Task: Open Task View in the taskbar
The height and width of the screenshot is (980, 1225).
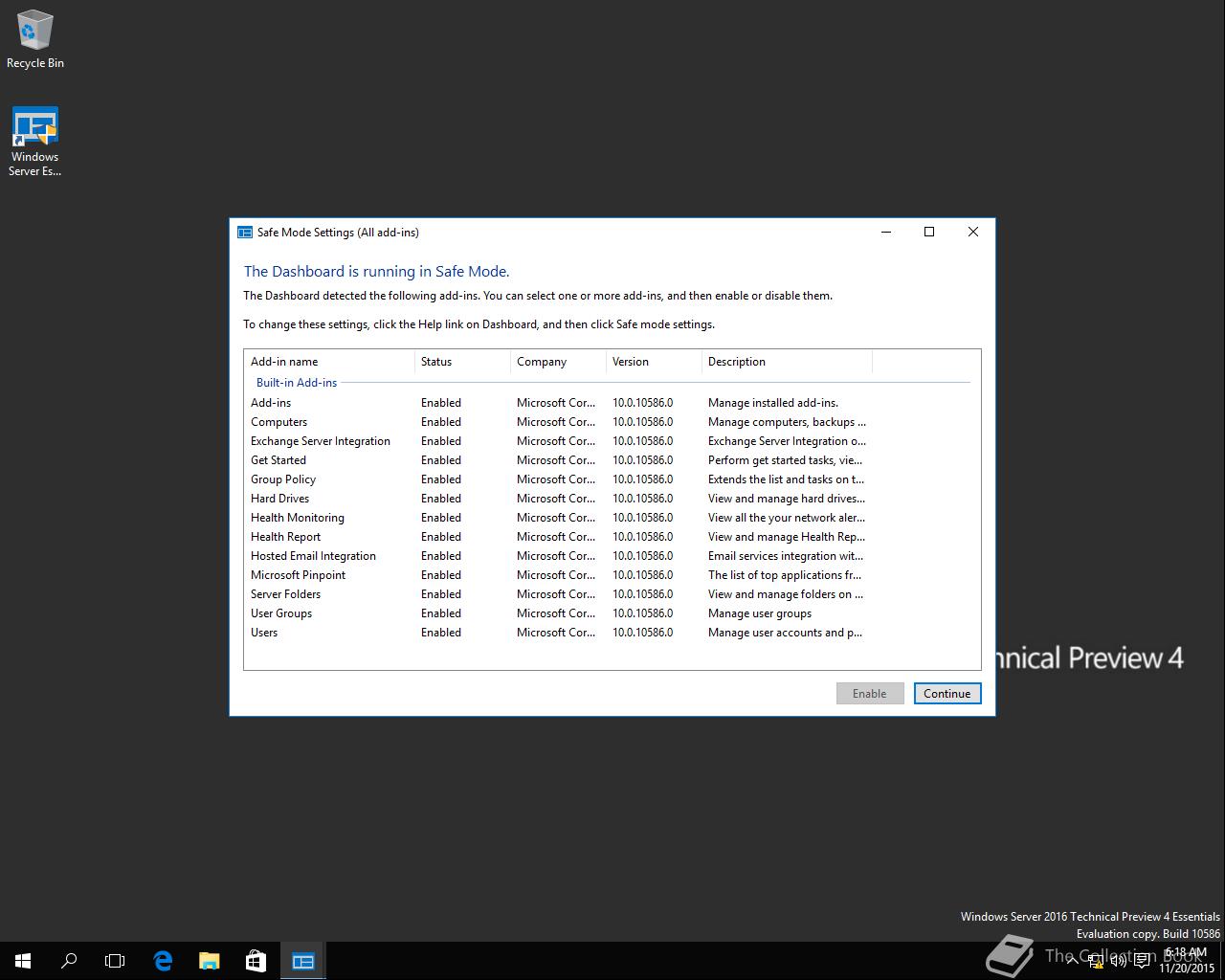Action: coord(115,961)
